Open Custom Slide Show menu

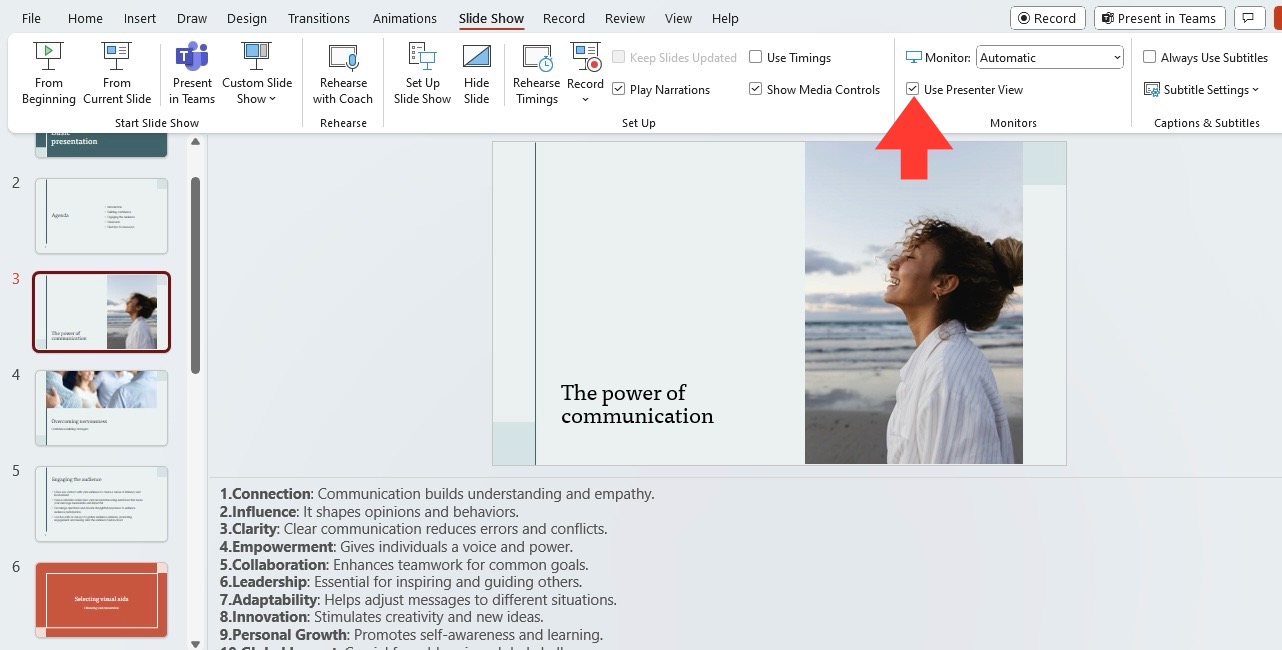(x=257, y=73)
